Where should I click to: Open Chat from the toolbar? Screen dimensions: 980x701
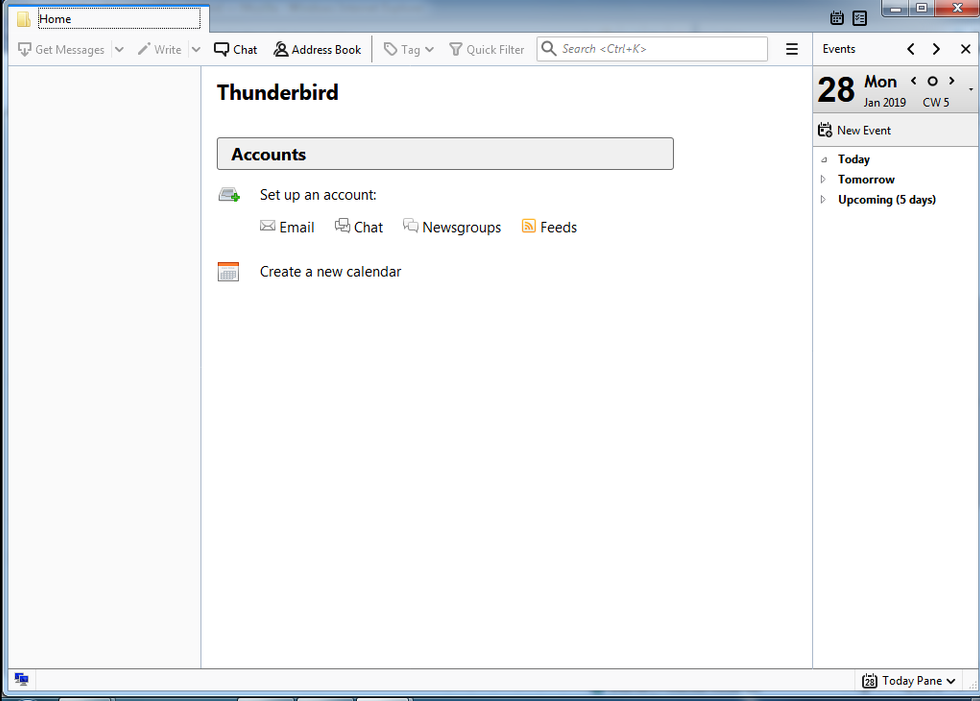click(236, 49)
